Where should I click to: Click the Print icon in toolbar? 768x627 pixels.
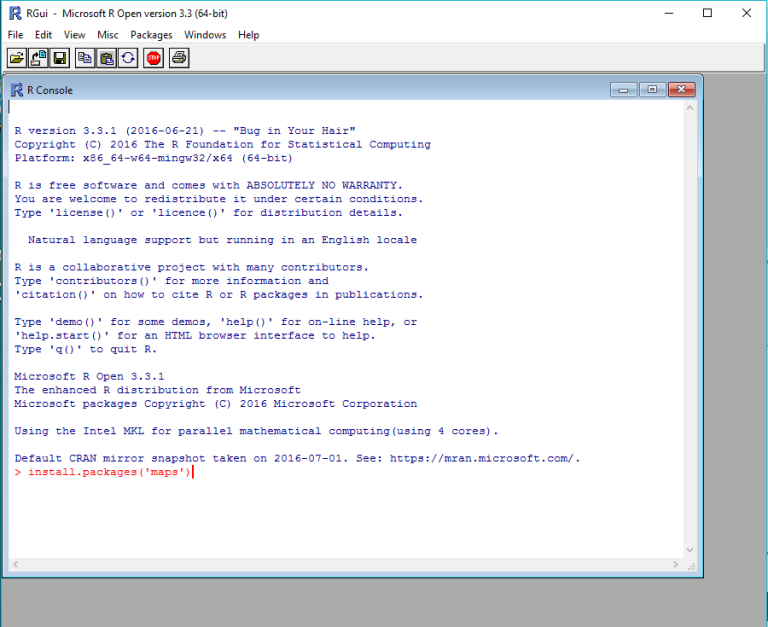coord(179,58)
